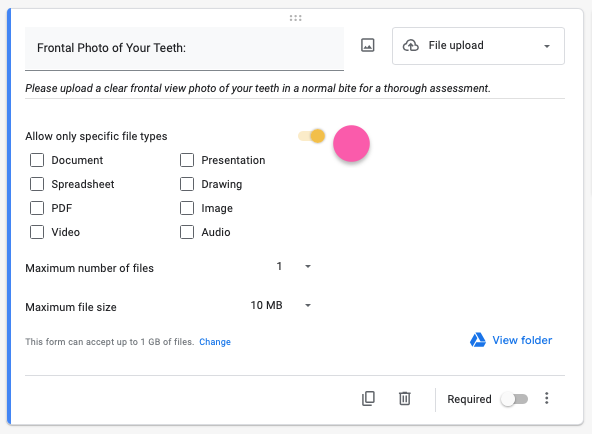Viewport: 592px width, 434px height.
Task: Delete the question with the trash icon
Action: pyautogui.click(x=404, y=399)
